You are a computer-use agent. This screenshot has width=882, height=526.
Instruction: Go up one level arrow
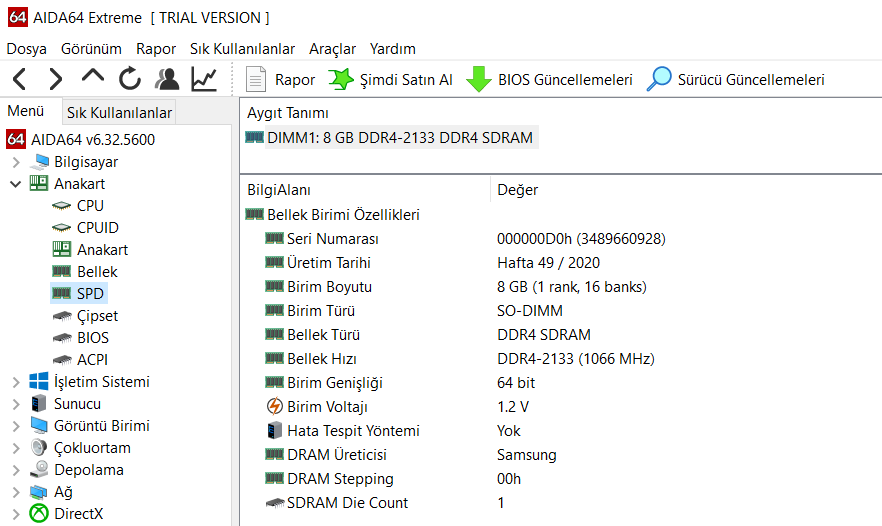pos(92,76)
